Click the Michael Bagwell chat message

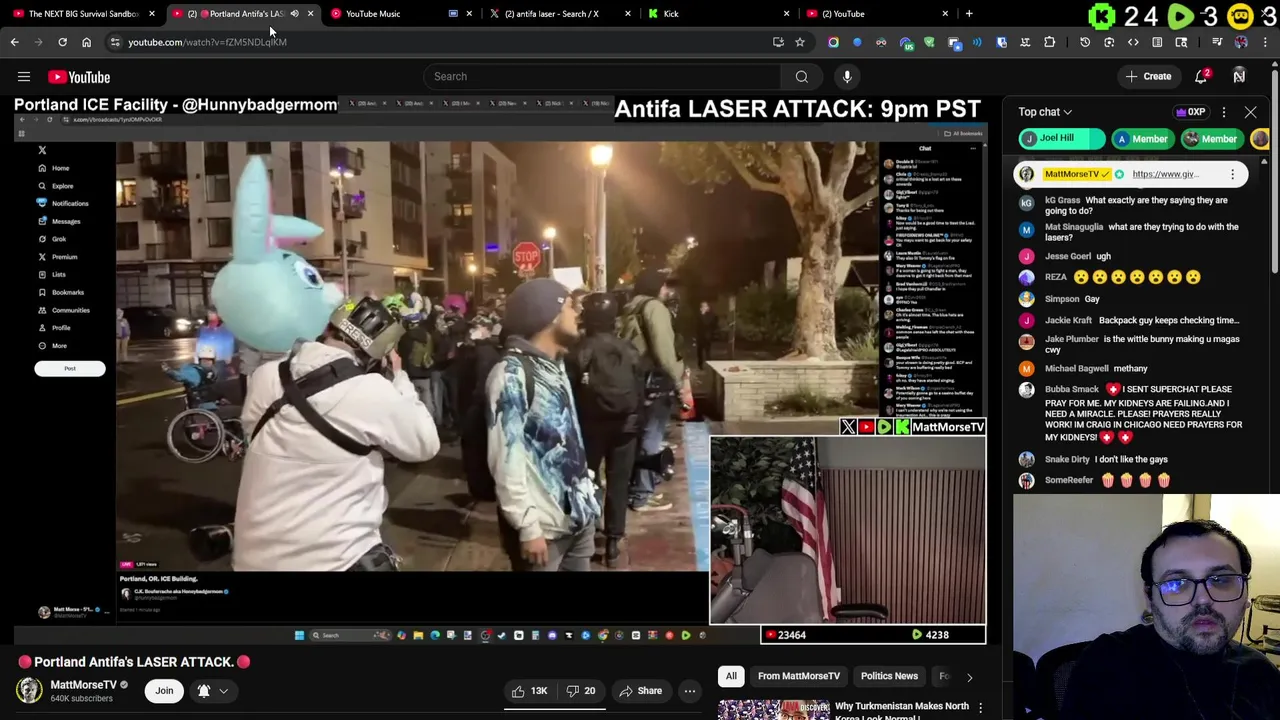pos(1130,368)
